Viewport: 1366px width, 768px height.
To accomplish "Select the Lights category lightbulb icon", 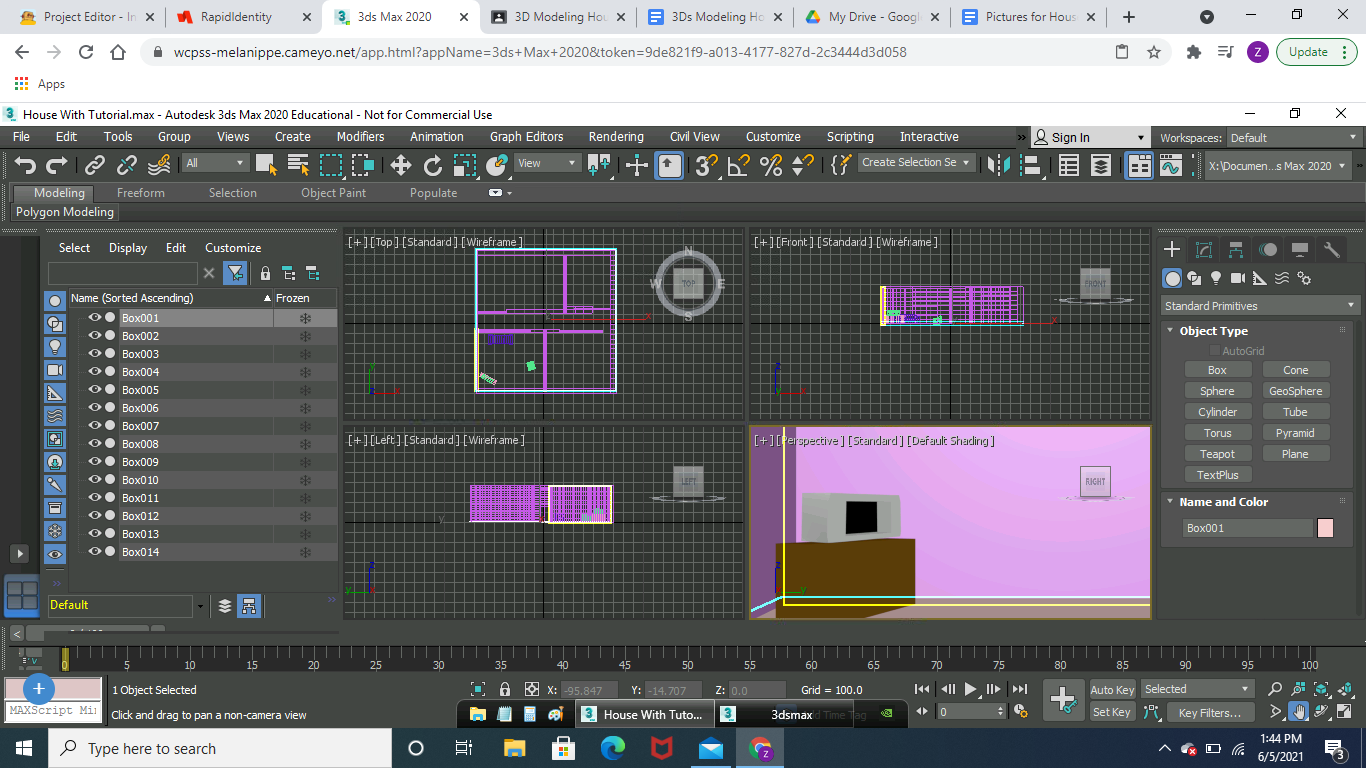I will click(x=1216, y=278).
